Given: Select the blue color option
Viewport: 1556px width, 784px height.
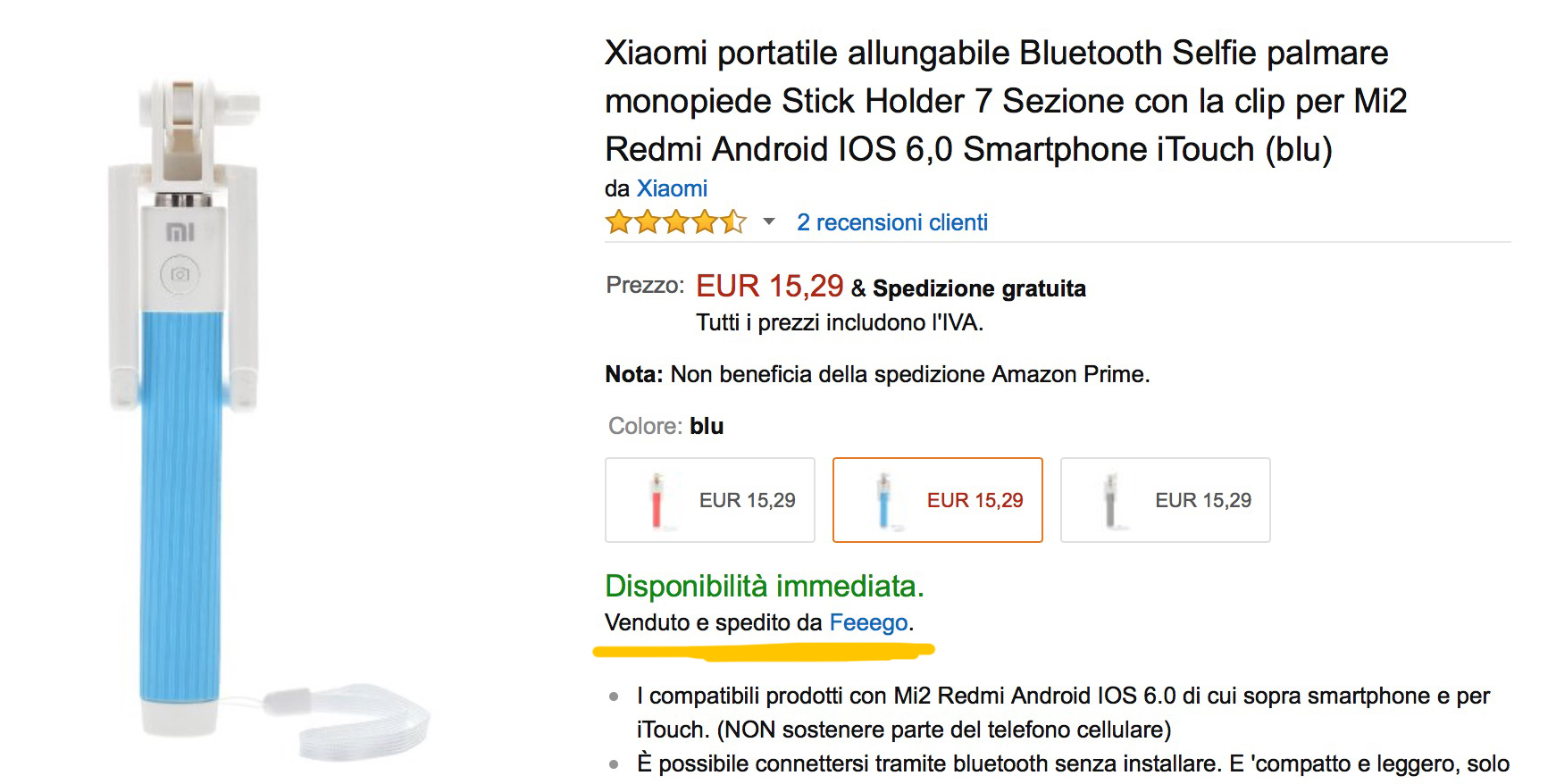Looking at the screenshot, I should pyautogui.click(x=937, y=500).
